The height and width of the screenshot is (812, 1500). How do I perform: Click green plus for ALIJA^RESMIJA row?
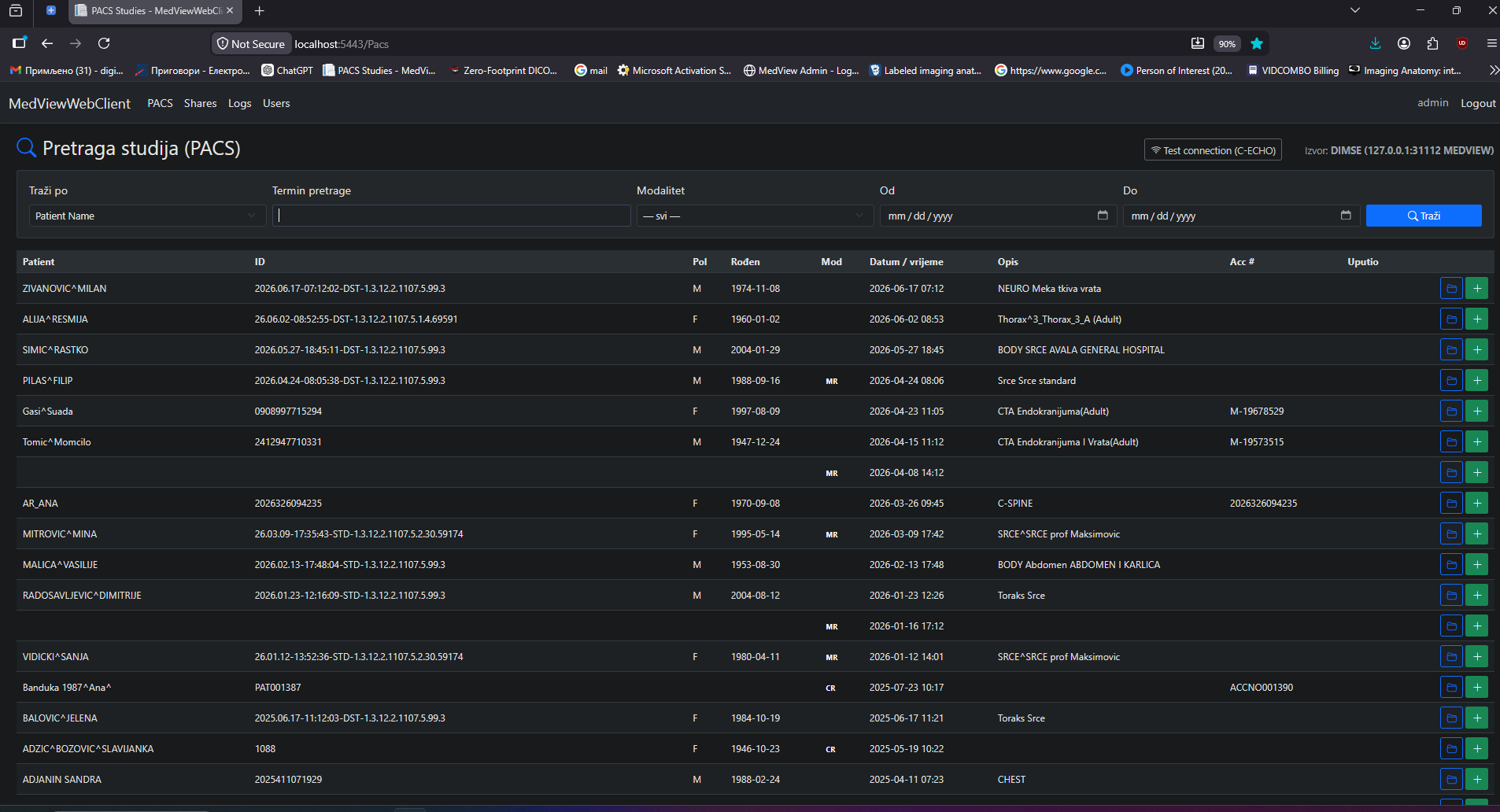pyautogui.click(x=1477, y=319)
